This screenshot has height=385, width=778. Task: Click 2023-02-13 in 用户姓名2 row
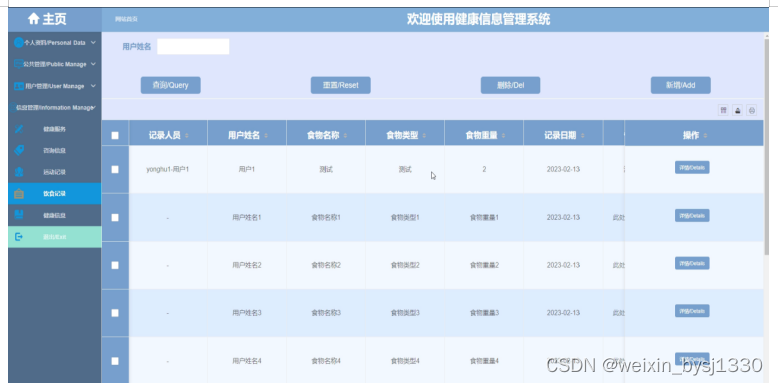pos(563,265)
